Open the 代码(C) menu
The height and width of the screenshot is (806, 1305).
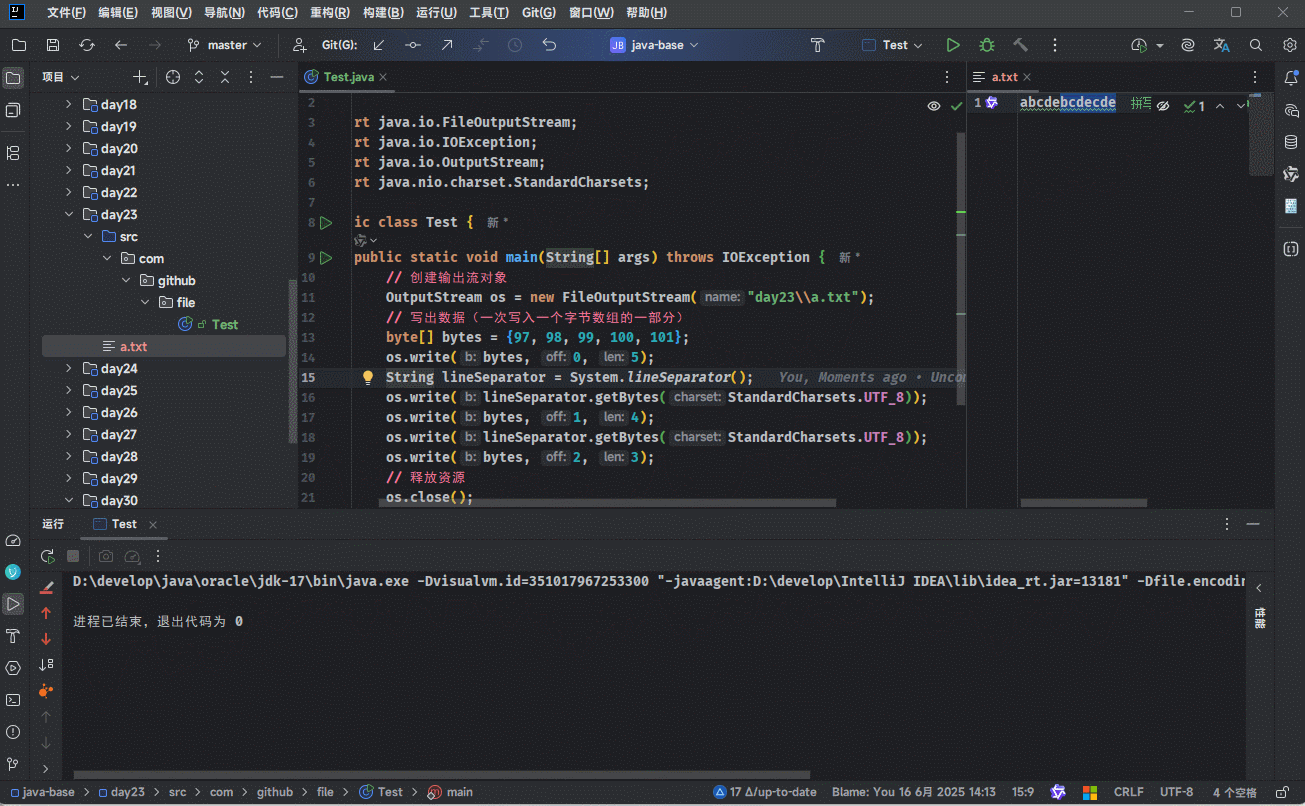[277, 13]
